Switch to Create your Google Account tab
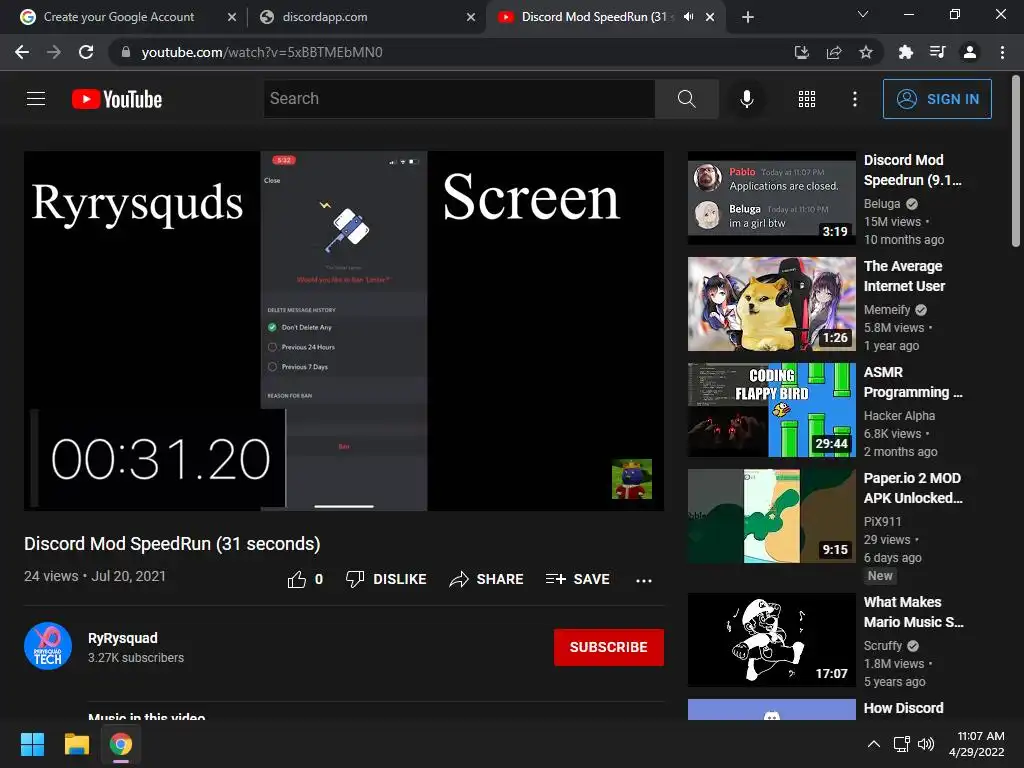Image resolution: width=1024 pixels, height=768 pixels. click(x=119, y=17)
